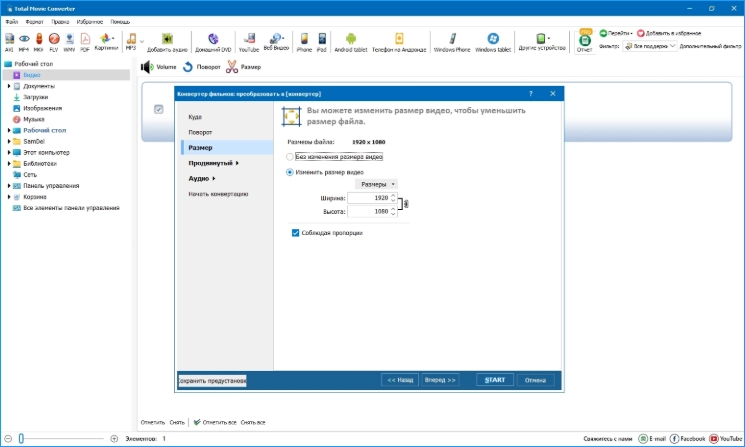Expand the Корзина tree node
This screenshot has height=447, width=745.
tap(9, 197)
